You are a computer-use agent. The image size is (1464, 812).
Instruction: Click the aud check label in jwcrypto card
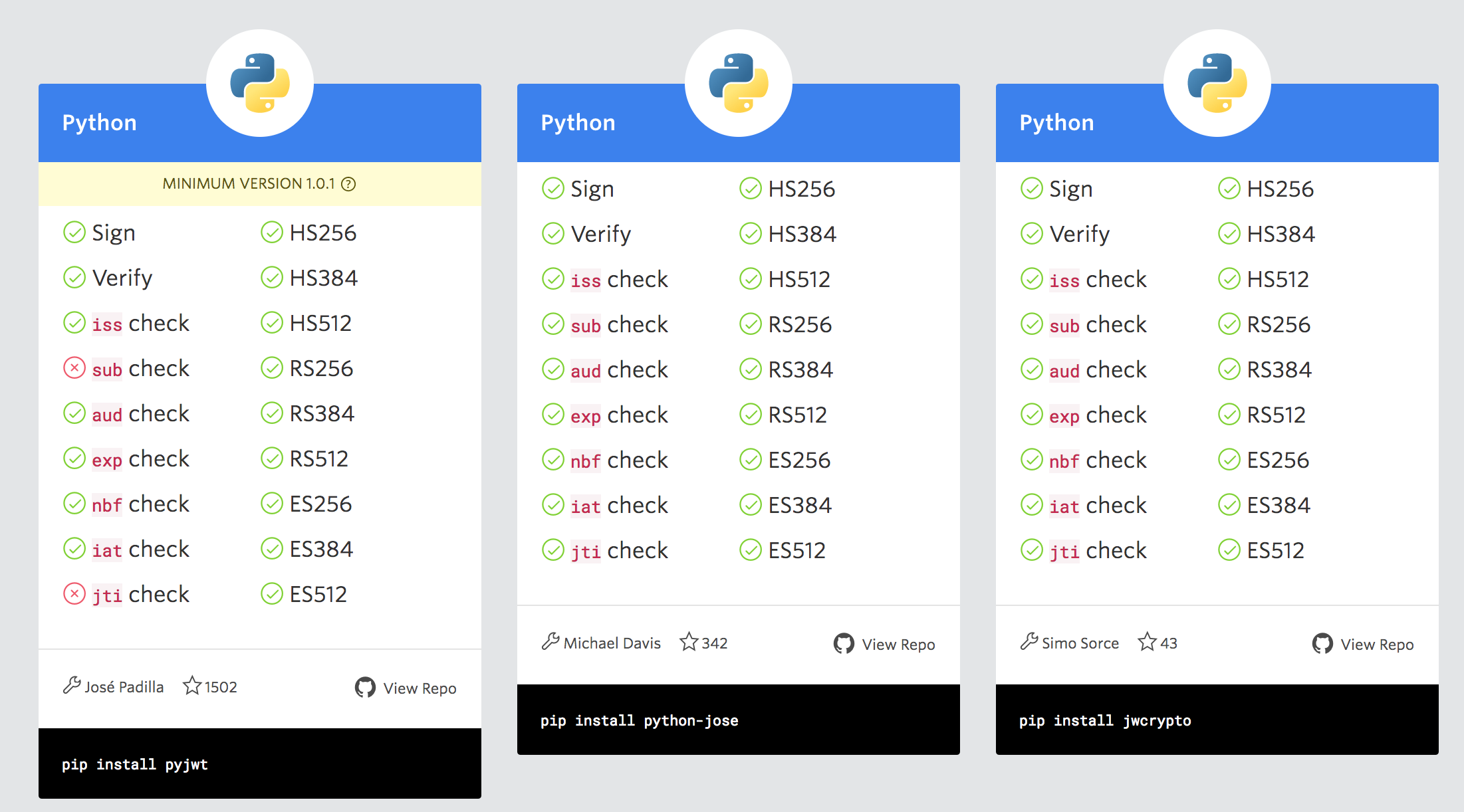[1098, 369]
